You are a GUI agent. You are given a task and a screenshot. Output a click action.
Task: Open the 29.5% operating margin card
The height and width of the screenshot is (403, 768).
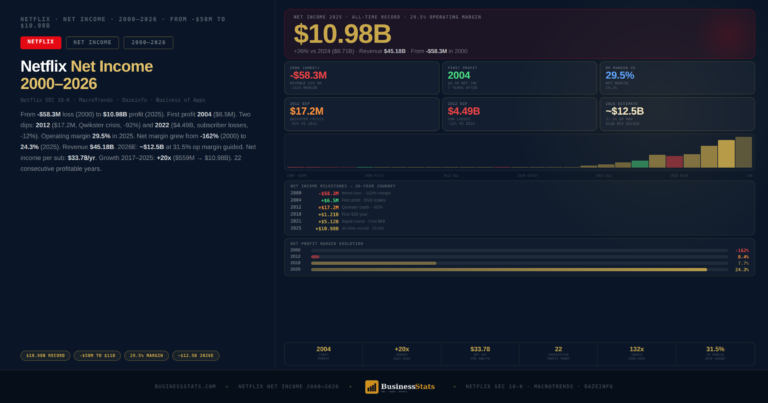(677, 78)
